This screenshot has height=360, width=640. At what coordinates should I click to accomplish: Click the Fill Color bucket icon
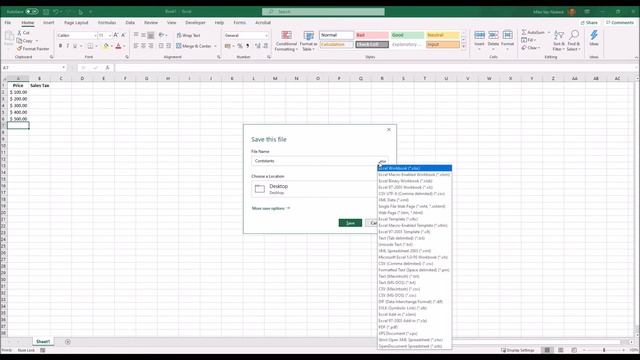point(106,46)
